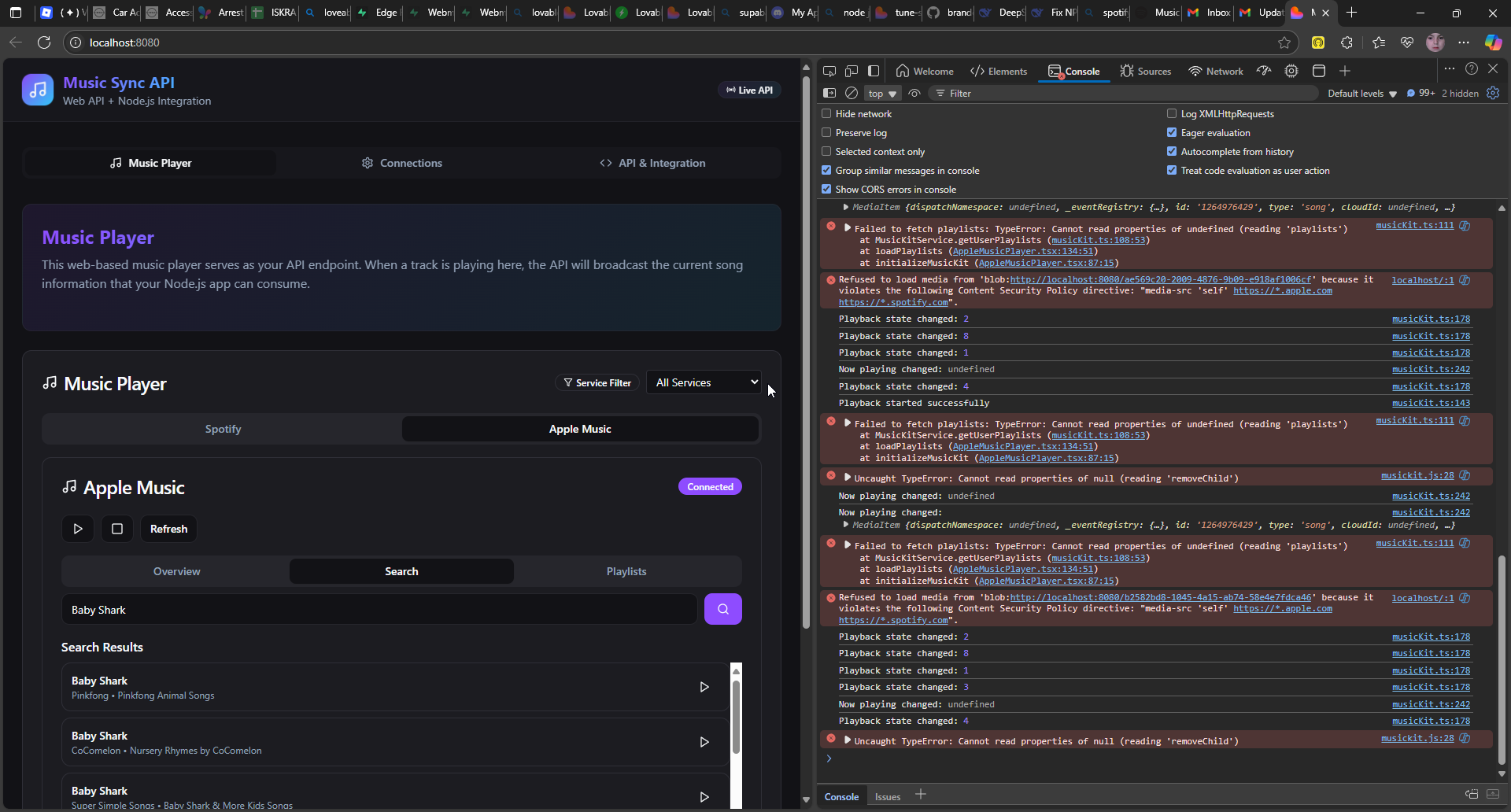Expand the last Uncaught TypeError removeChild entry
Viewport: 1511px width, 812px height.
point(848,740)
